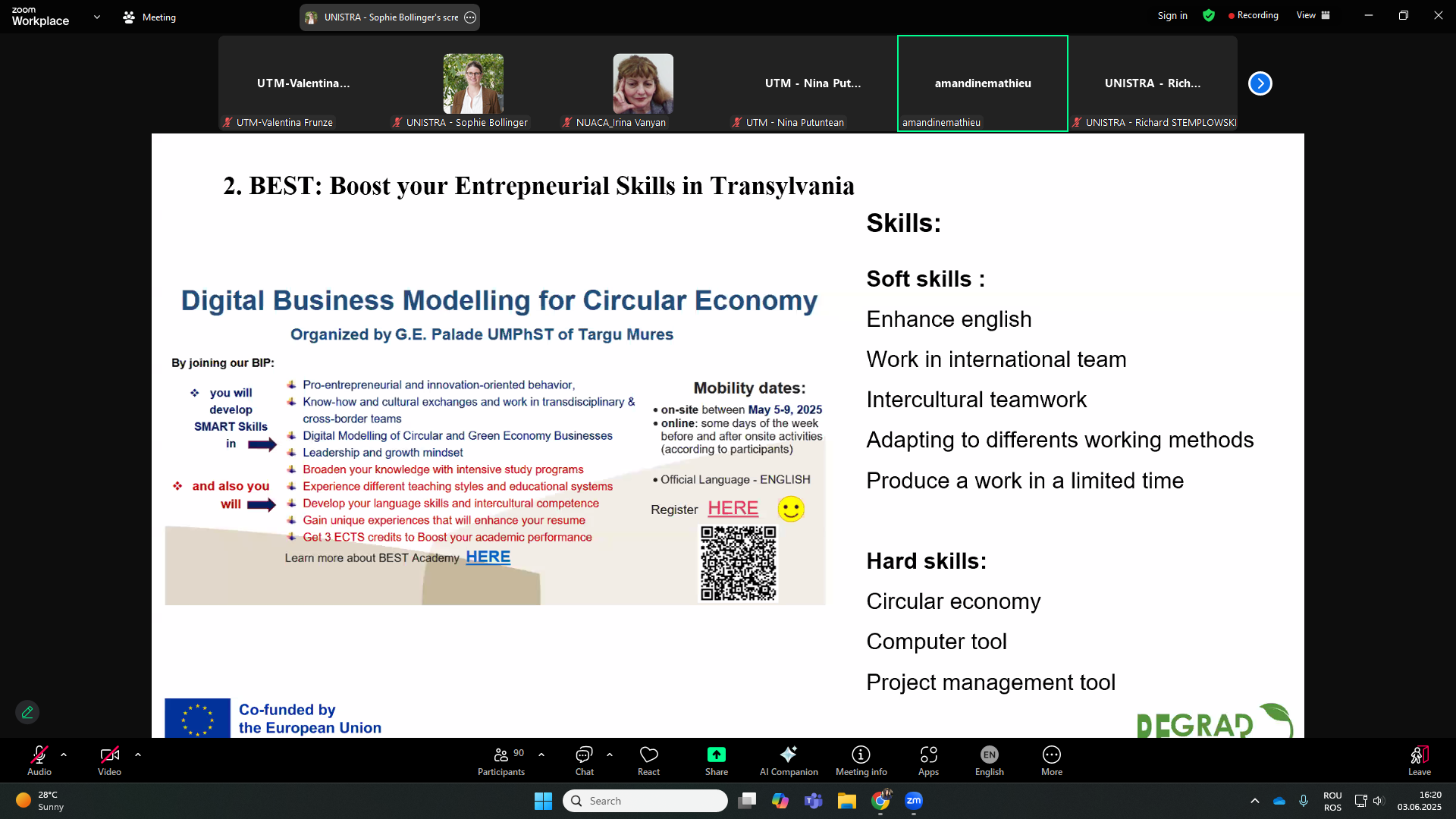This screenshot has width=1456, height=819.
Task: Open the View layout menu
Action: coord(1313,15)
